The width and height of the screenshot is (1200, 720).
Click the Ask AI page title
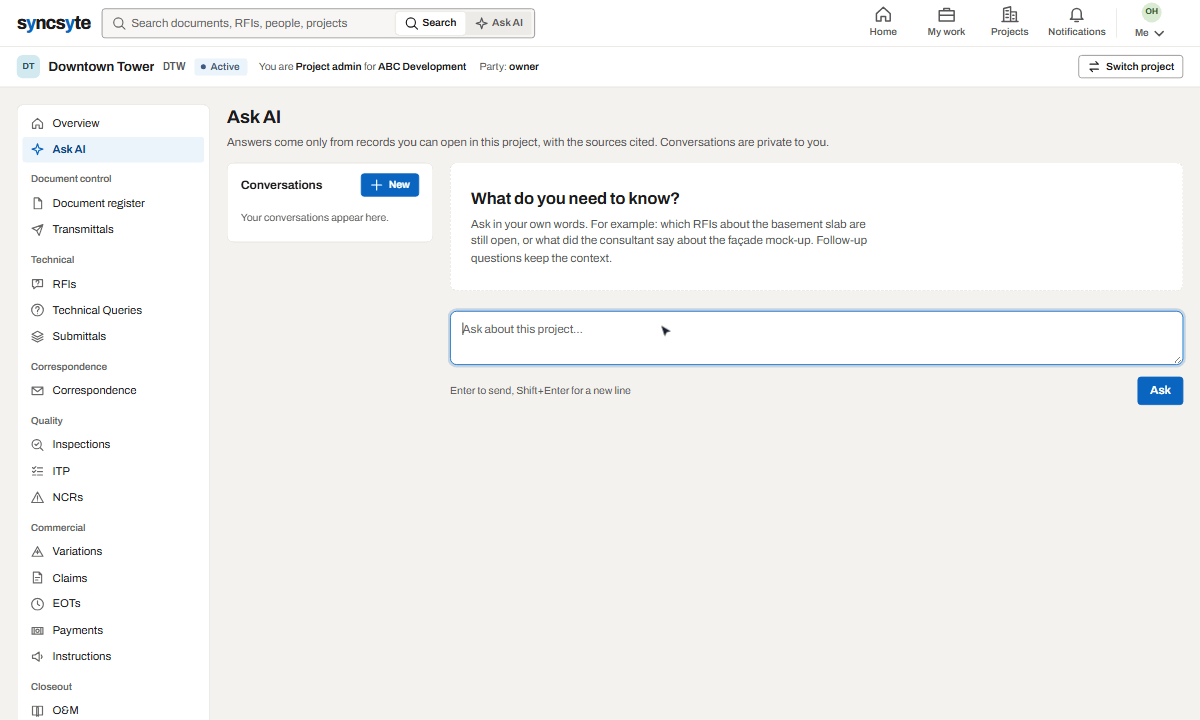click(254, 117)
